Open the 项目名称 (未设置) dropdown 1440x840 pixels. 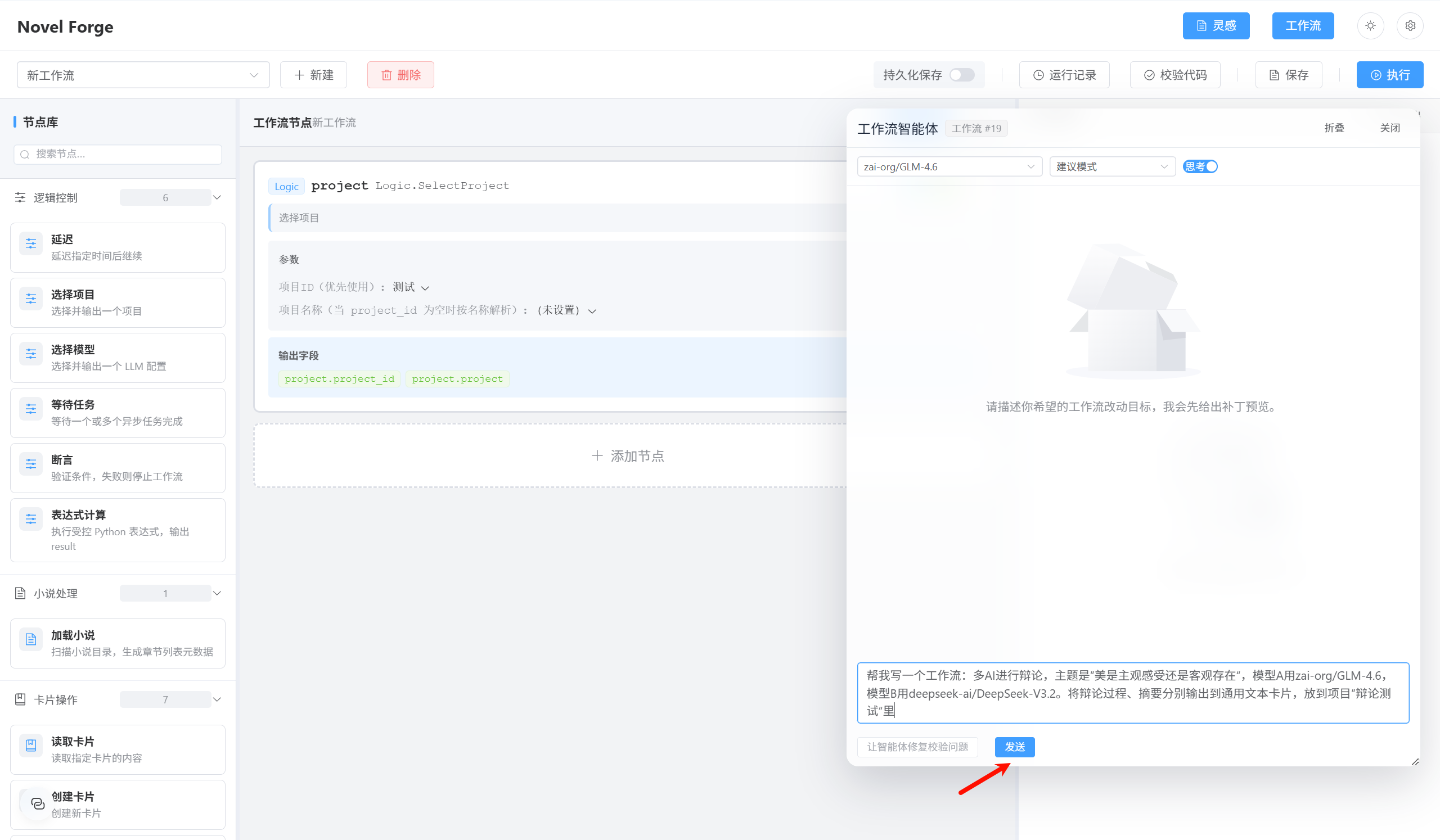[566, 311]
